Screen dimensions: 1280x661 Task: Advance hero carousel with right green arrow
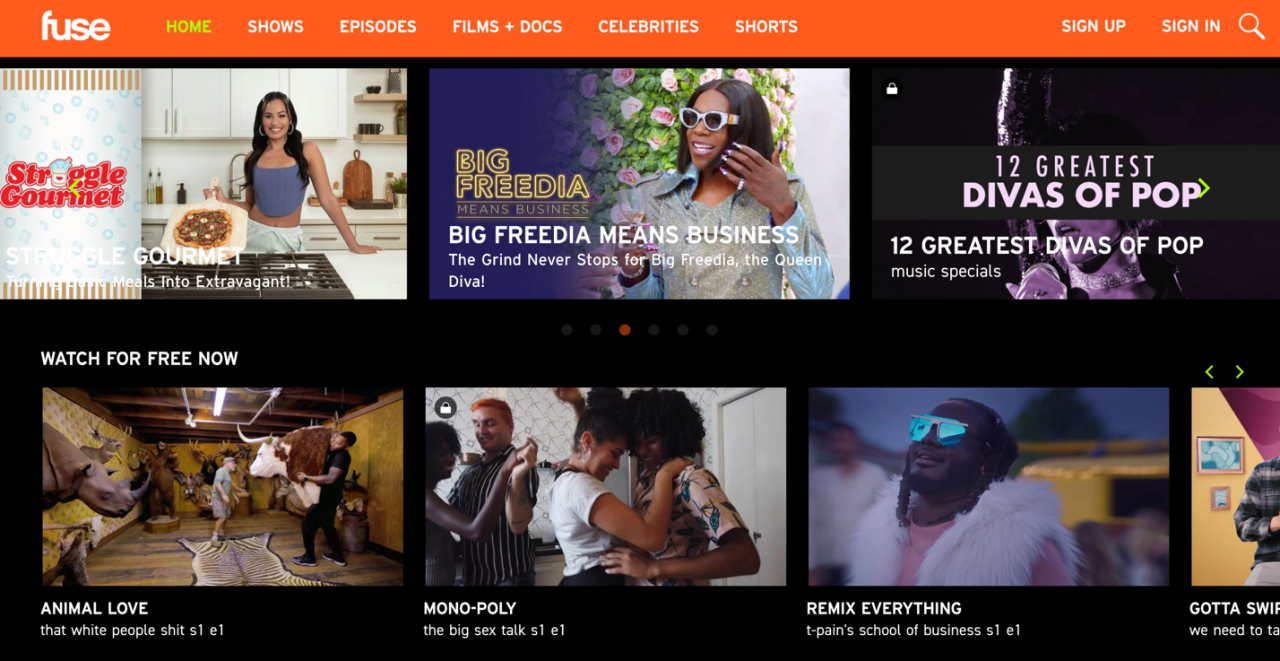tap(1204, 188)
